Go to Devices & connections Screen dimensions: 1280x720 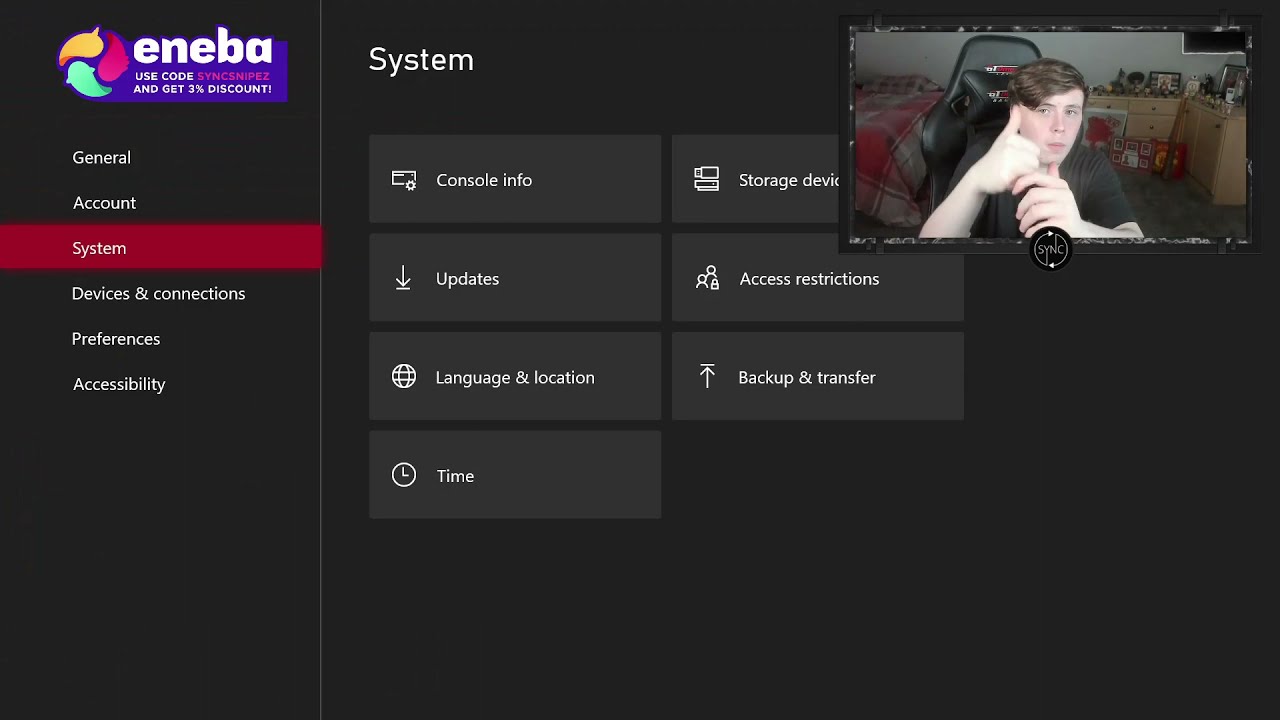(158, 294)
